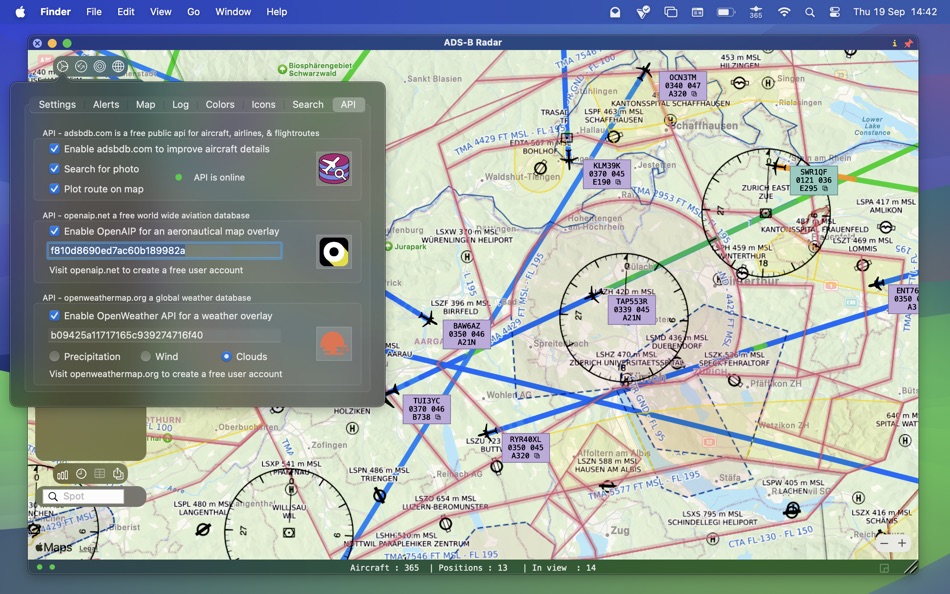This screenshot has width=950, height=594.
Task: Switch to the Settings tab
Action: point(57,104)
